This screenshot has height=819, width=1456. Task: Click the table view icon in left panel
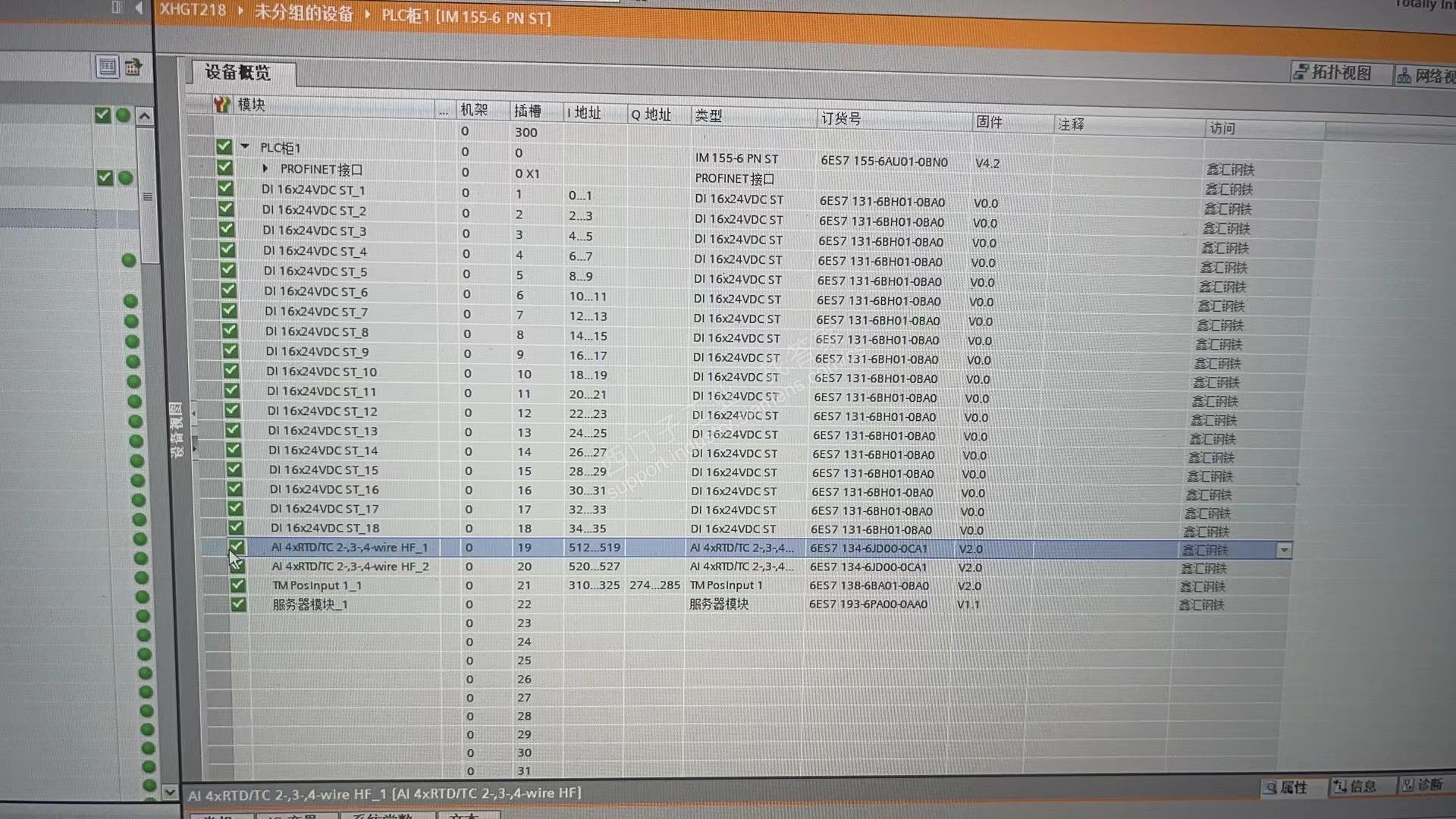tap(107, 67)
